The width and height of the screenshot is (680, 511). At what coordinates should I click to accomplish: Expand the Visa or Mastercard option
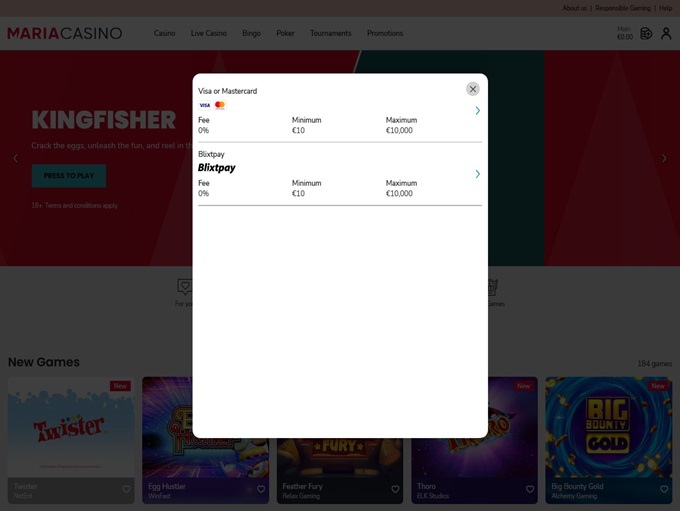tap(477, 111)
